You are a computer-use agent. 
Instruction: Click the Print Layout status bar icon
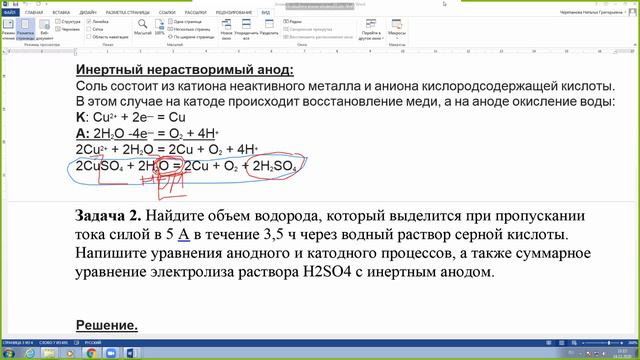[562, 343]
